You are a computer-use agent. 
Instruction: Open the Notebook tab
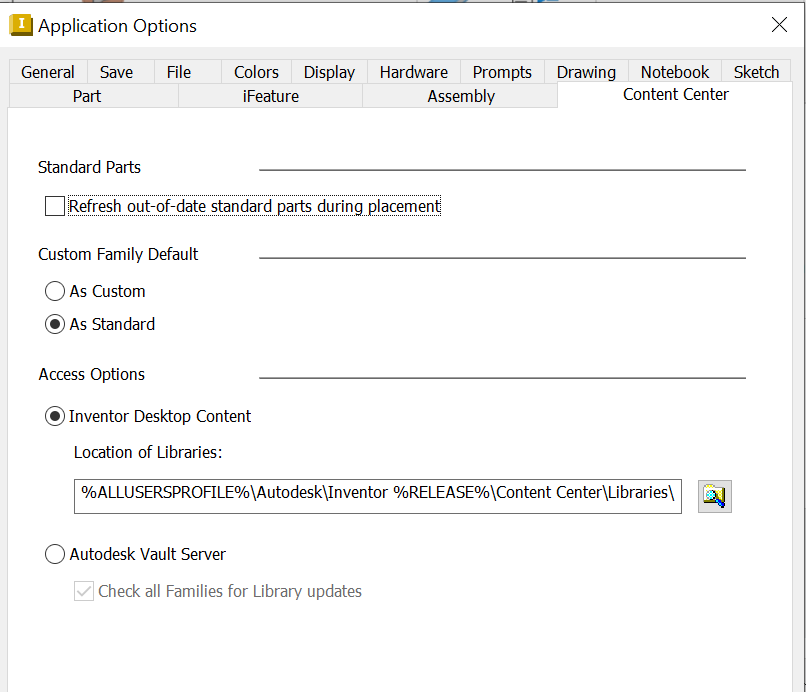tap(674, 72)
